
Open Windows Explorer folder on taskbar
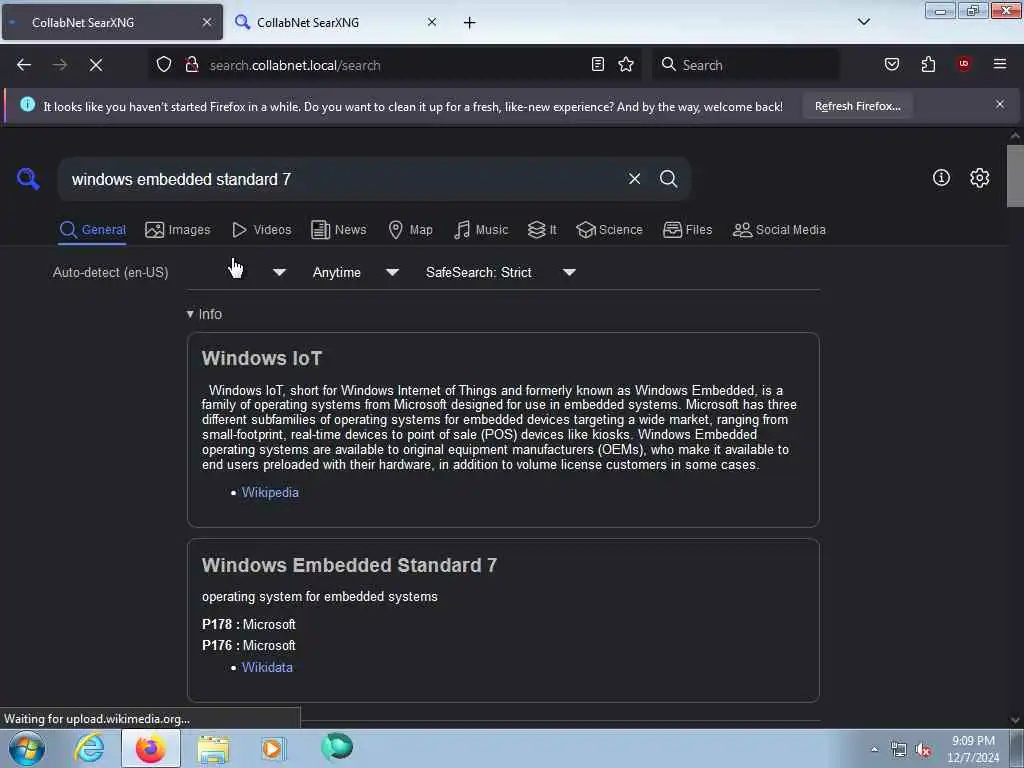tap(213, 748)
